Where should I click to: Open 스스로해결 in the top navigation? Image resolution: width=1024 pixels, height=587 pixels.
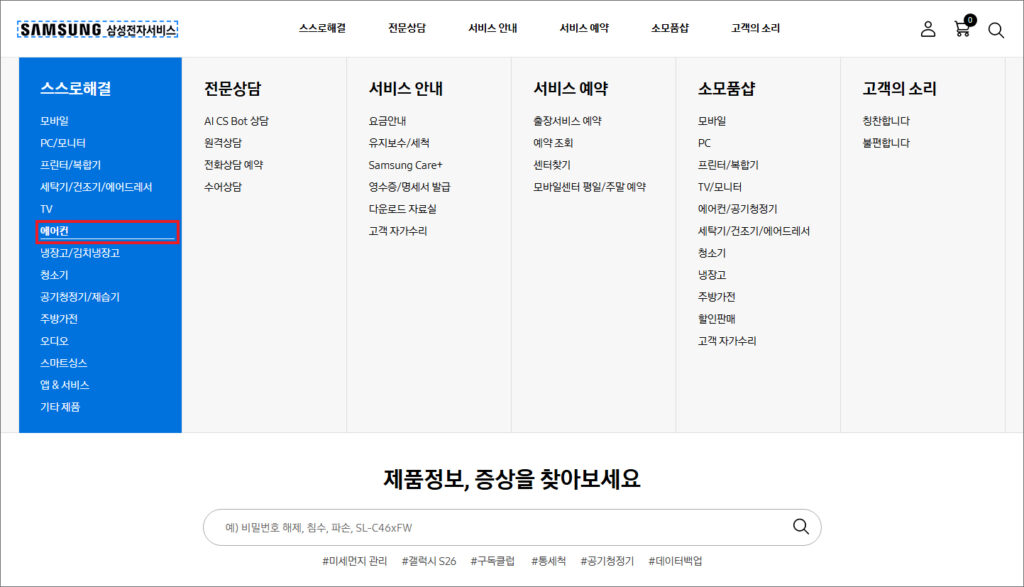(322, 29)
